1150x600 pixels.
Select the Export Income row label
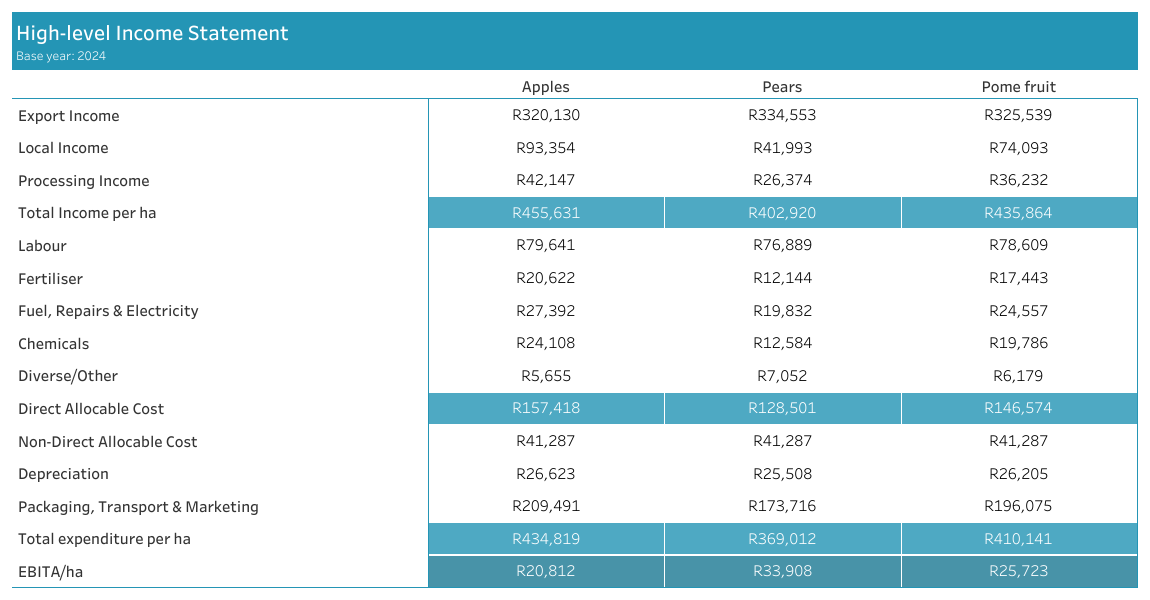(x=69, y=116)
